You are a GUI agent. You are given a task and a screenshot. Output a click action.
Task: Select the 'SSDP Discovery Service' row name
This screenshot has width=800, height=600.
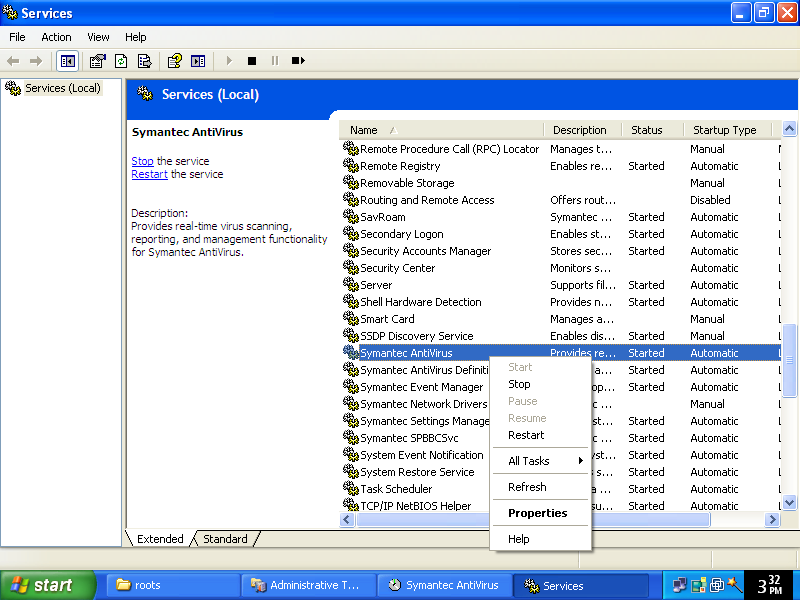click(x=417, y=336)
